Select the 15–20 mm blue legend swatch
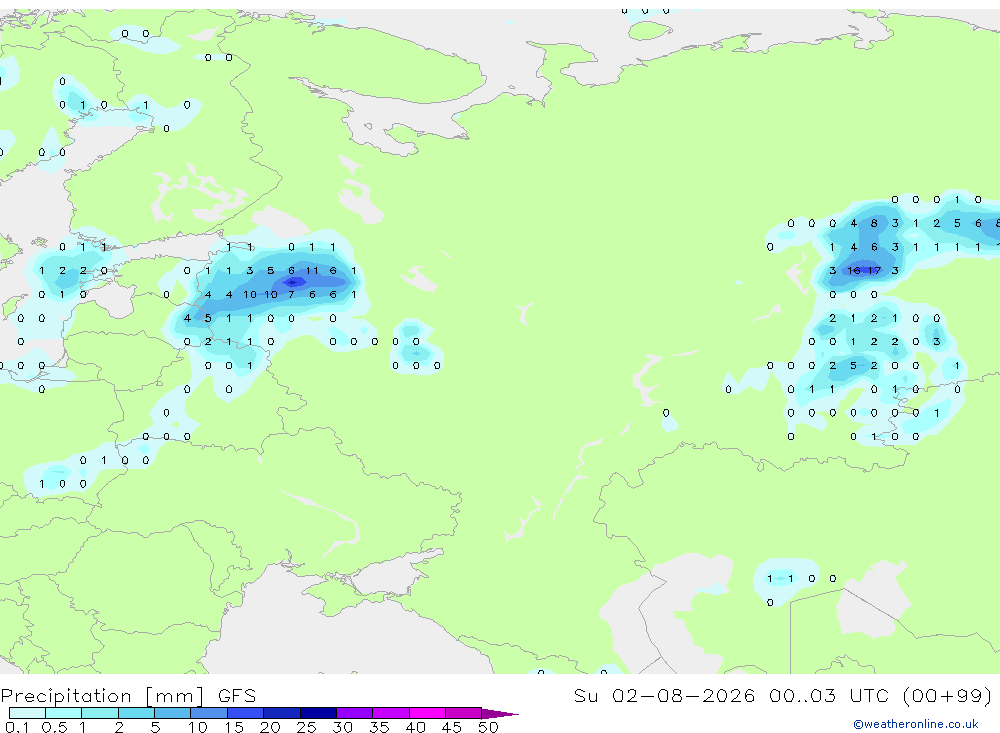This screenshot has width=1000, height=733. (246, 713)
